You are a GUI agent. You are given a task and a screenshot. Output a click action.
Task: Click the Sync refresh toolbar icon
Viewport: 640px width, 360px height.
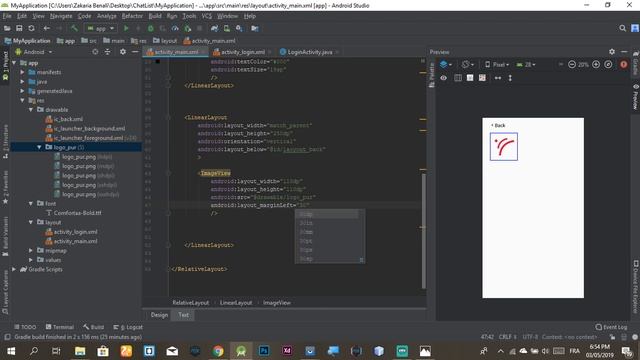click(31, 28)
